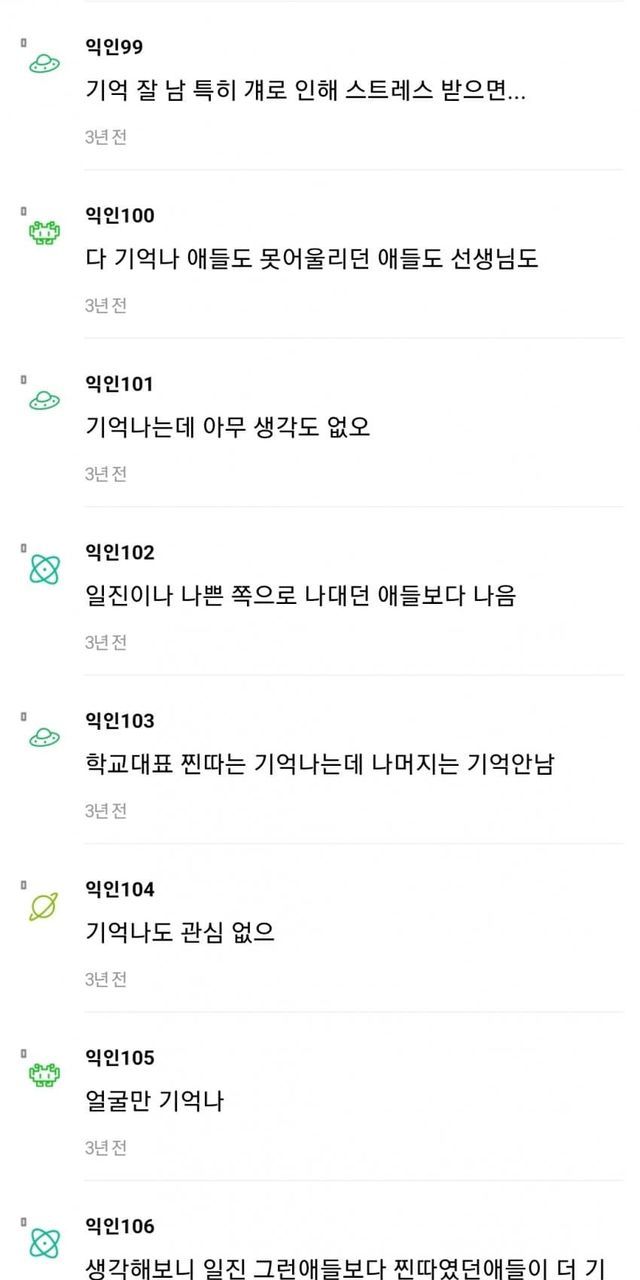Click the 익인101 comment 기억나는데 아무 생각도 없오
The height and width of the screenshot is (1280, 640).
(x=228, y=428)
